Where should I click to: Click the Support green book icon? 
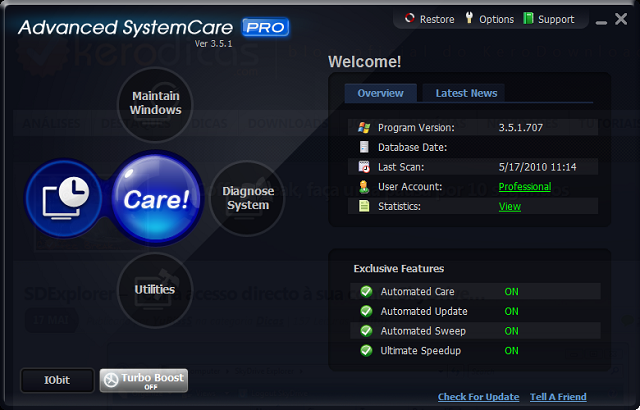point(528,18)
